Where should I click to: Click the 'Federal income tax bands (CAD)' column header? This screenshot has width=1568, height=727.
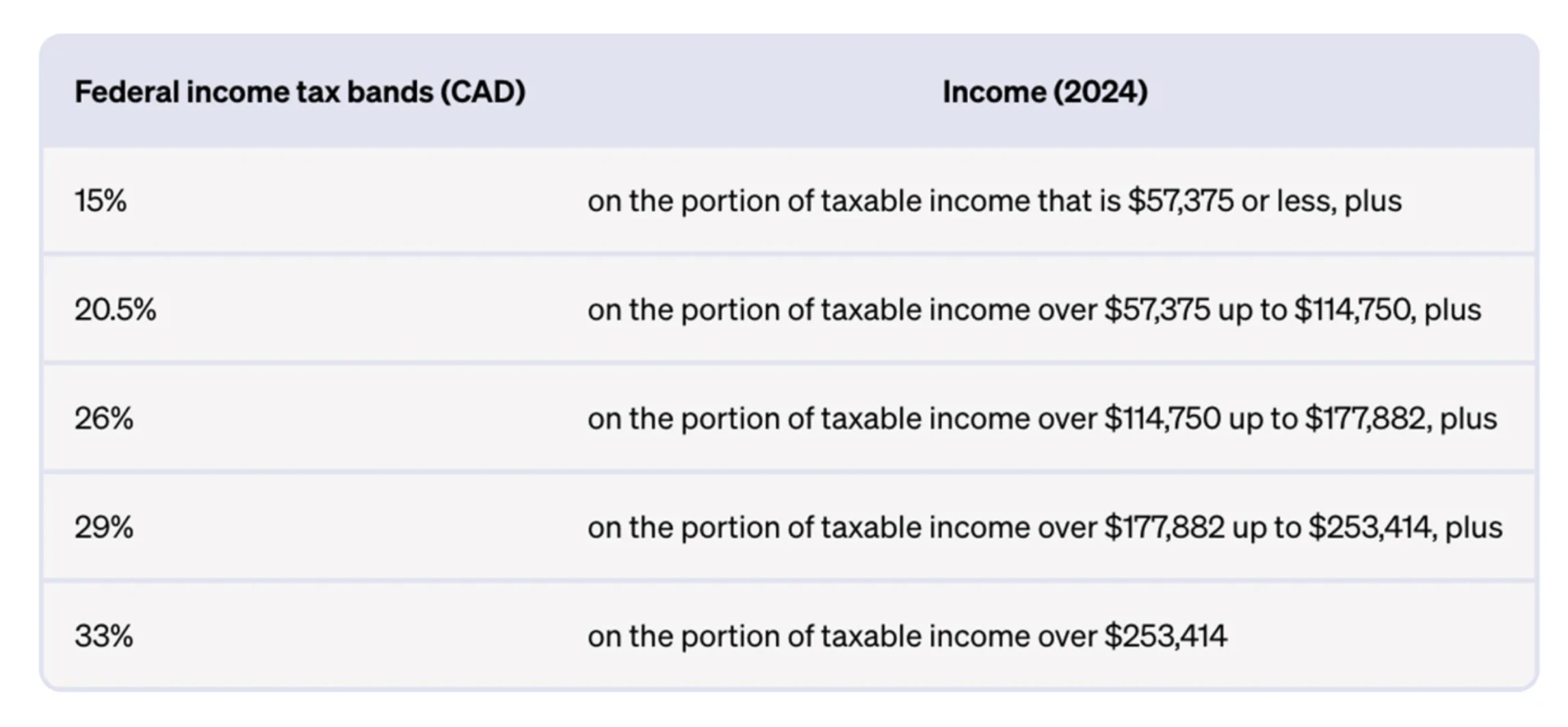tap(300, 92)
